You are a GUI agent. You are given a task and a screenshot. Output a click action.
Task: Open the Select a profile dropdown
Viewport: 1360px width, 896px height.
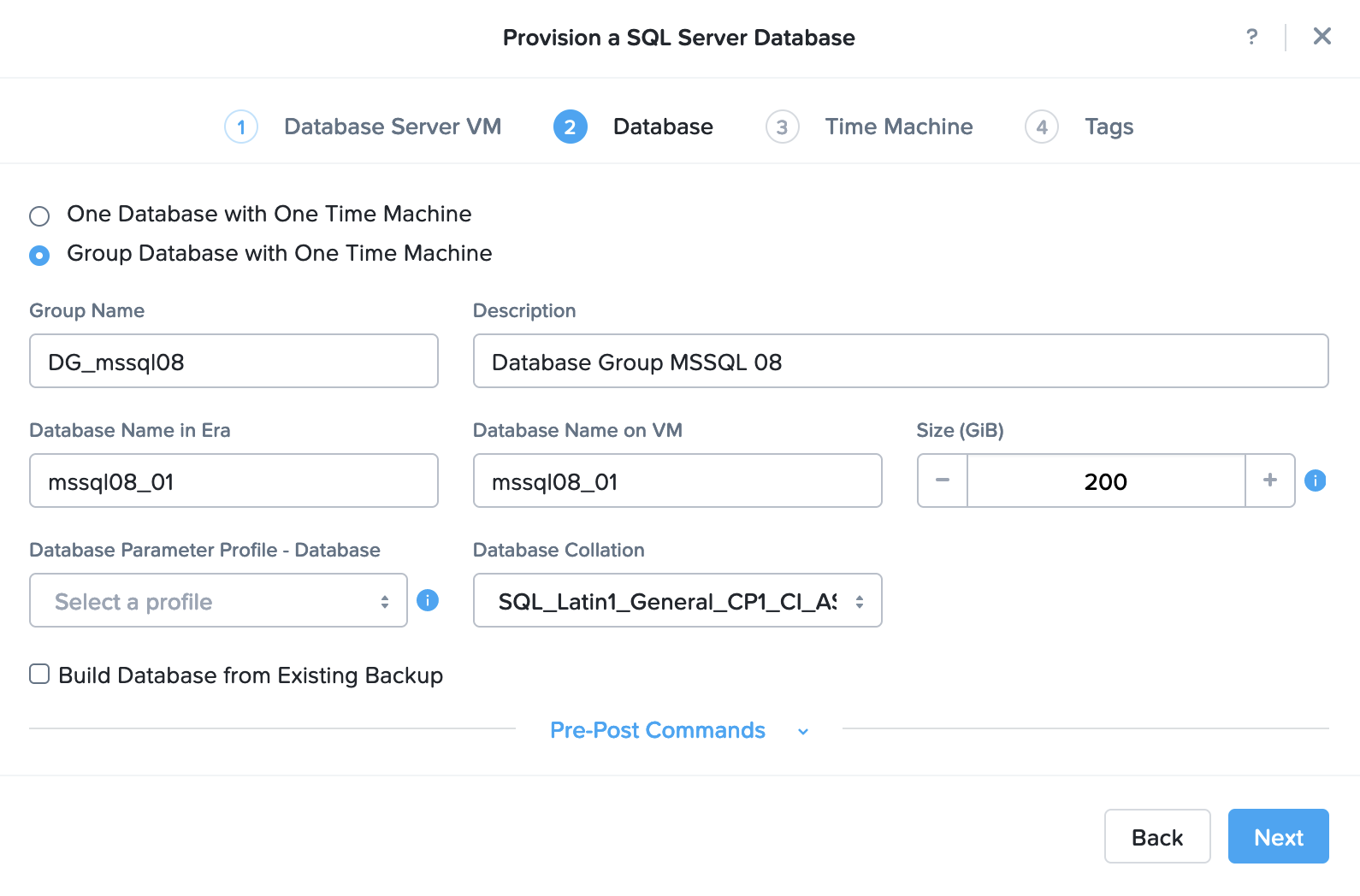218,600
